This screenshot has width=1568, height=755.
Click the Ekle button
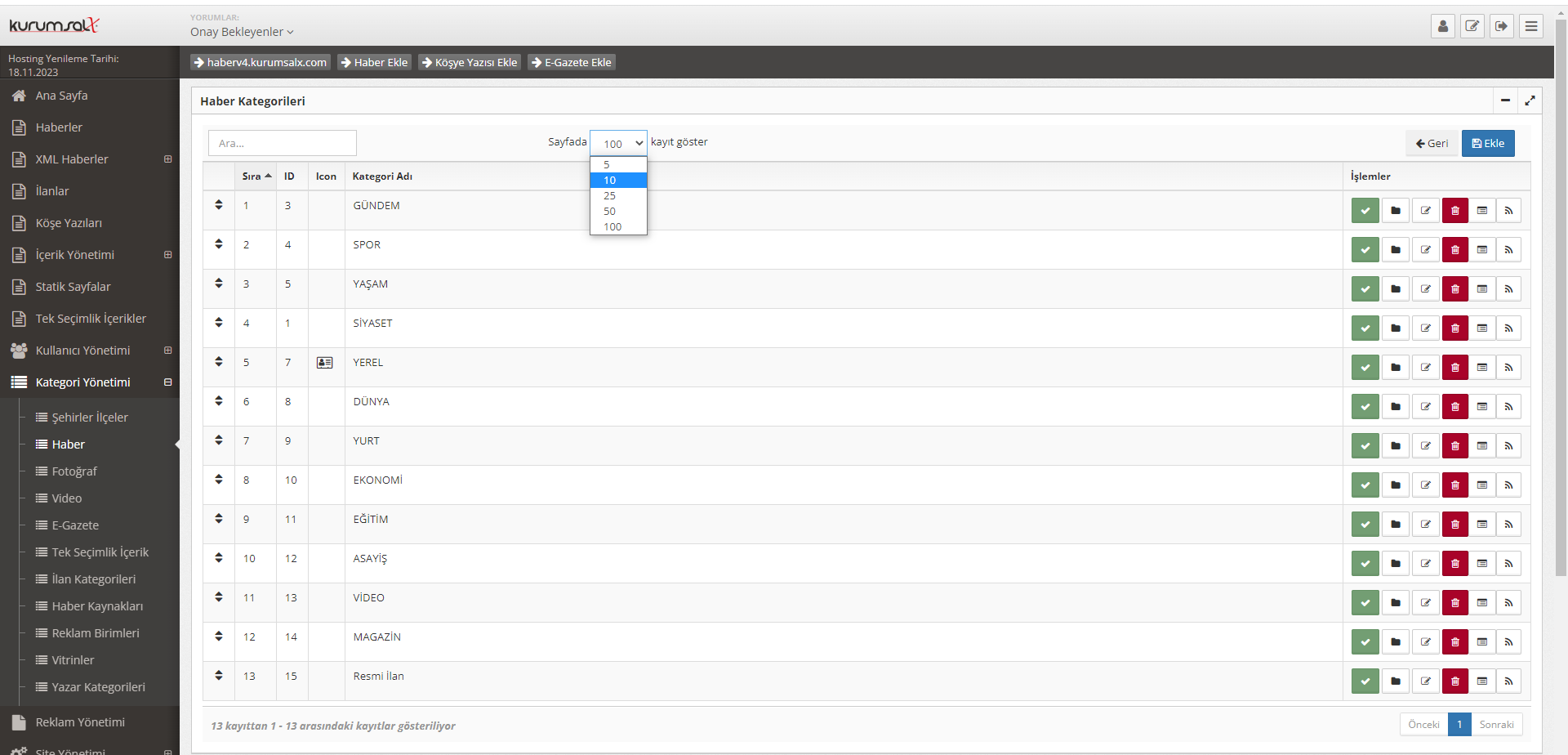pos(1488,143)
